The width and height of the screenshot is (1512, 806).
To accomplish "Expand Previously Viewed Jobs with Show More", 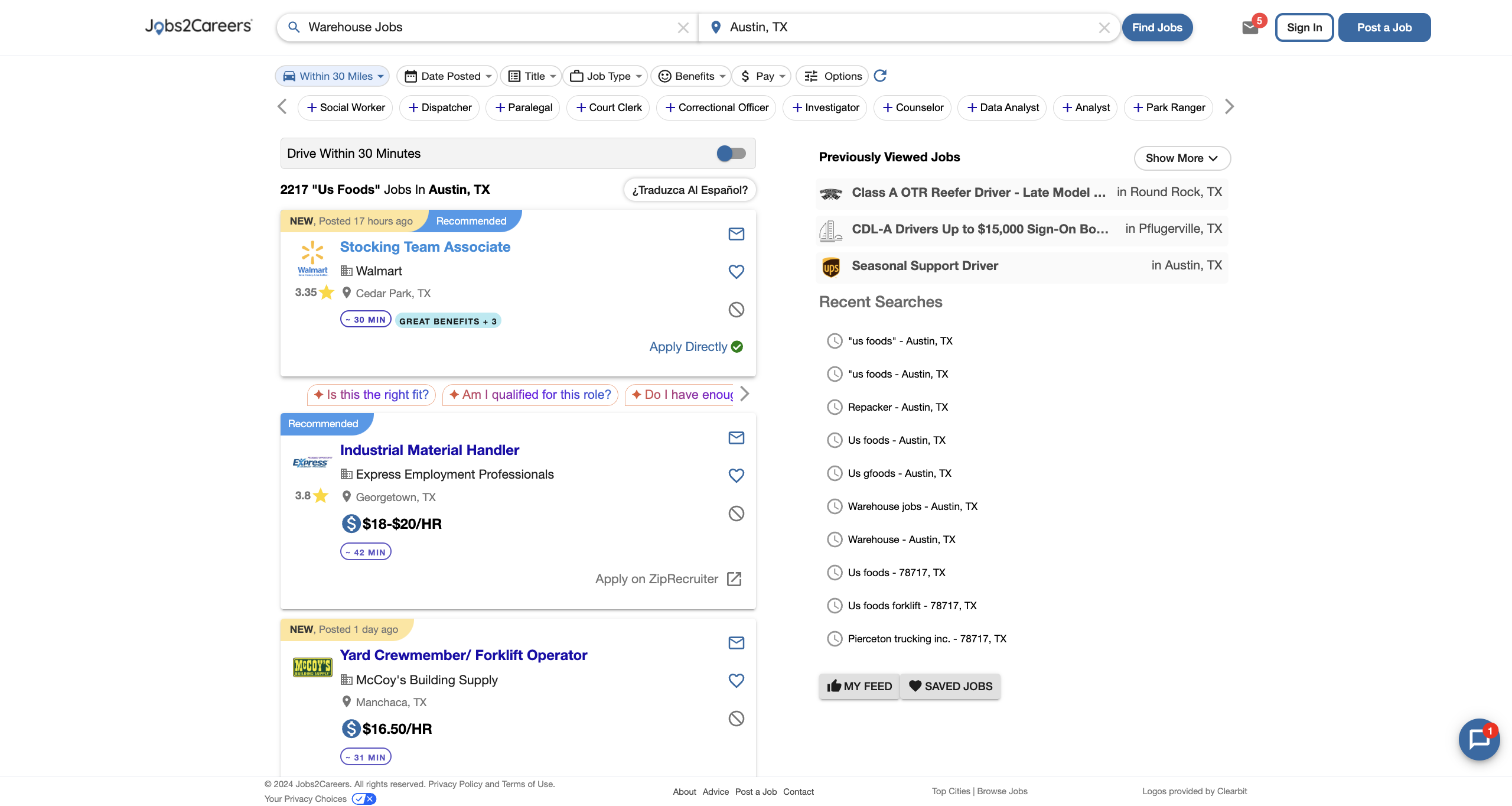I will pos(1182,158).
